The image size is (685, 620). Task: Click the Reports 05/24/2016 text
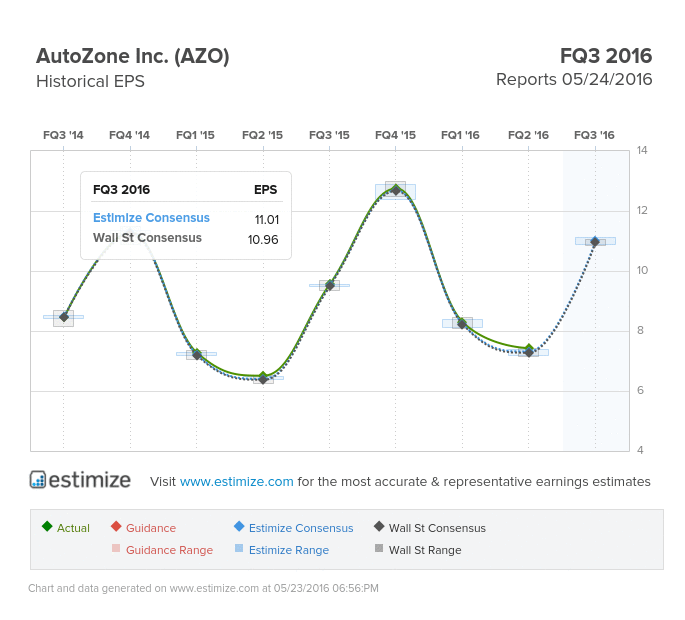(x=574, y=80)
